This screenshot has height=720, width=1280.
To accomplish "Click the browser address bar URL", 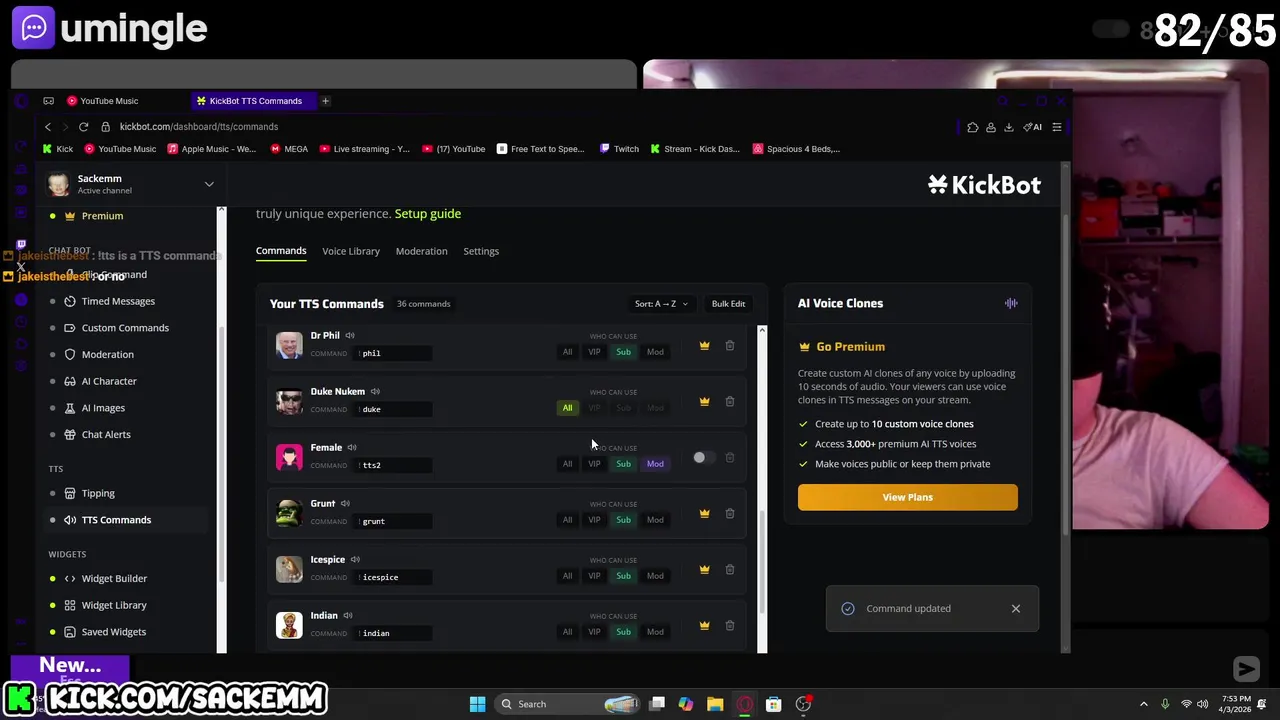I will coord(199,127).
